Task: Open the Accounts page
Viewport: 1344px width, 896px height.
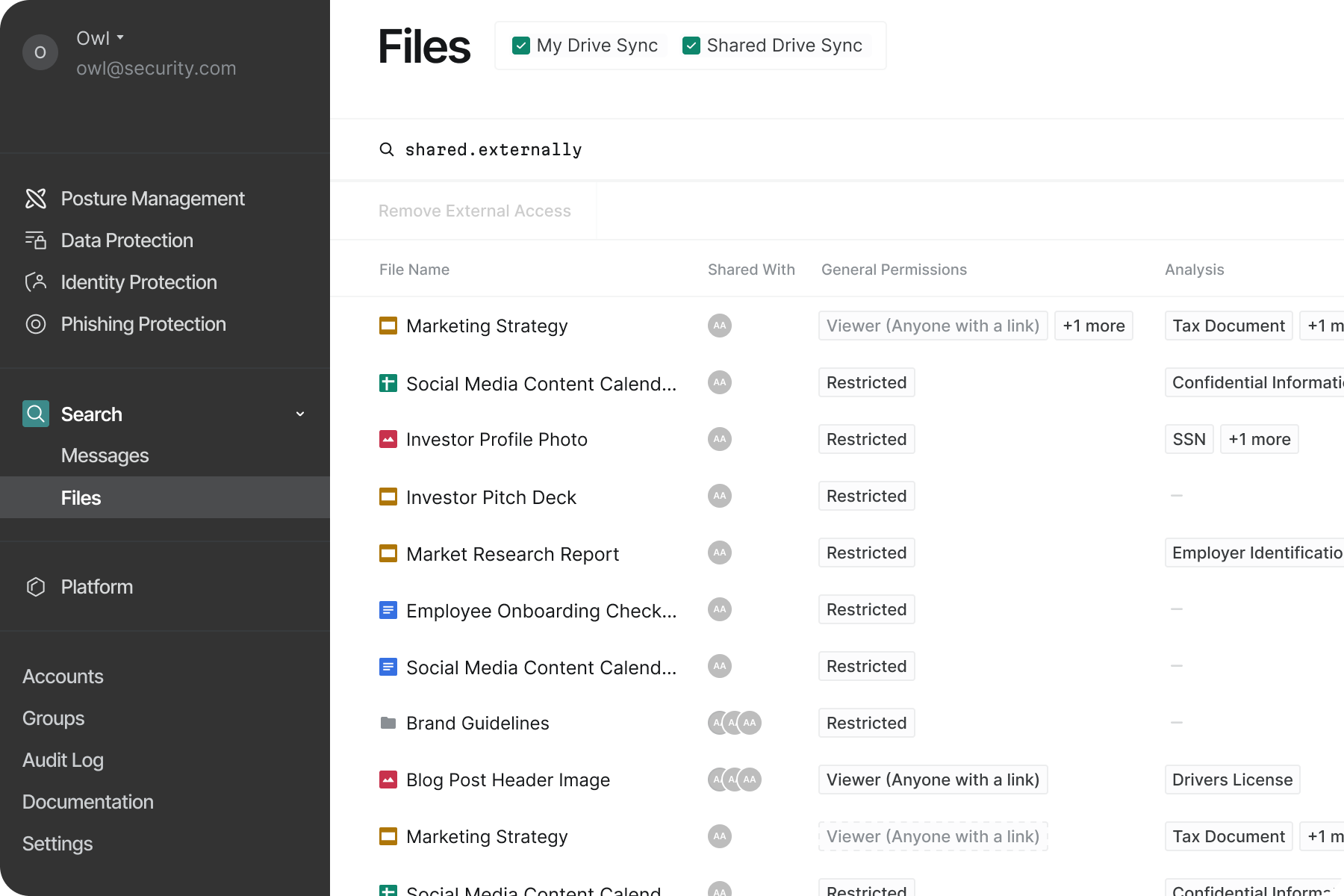Action: 63,676
